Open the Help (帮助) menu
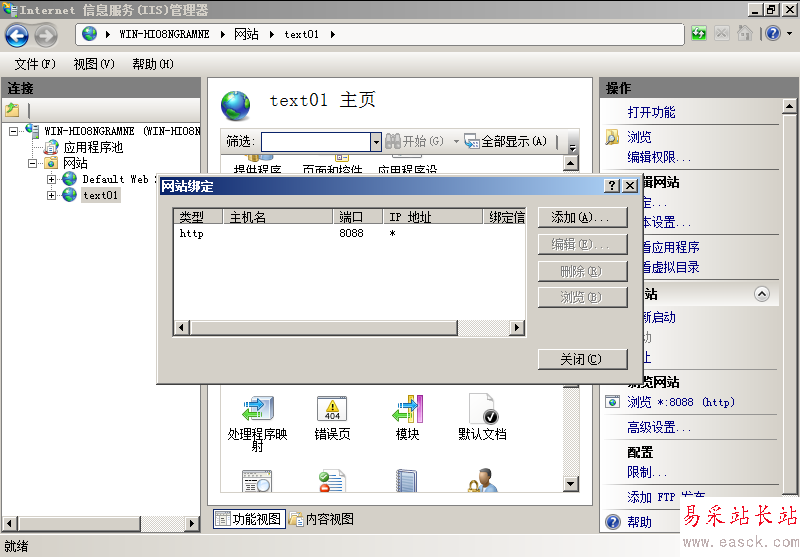This screenshot has width=800, height=557. [153, 64]
